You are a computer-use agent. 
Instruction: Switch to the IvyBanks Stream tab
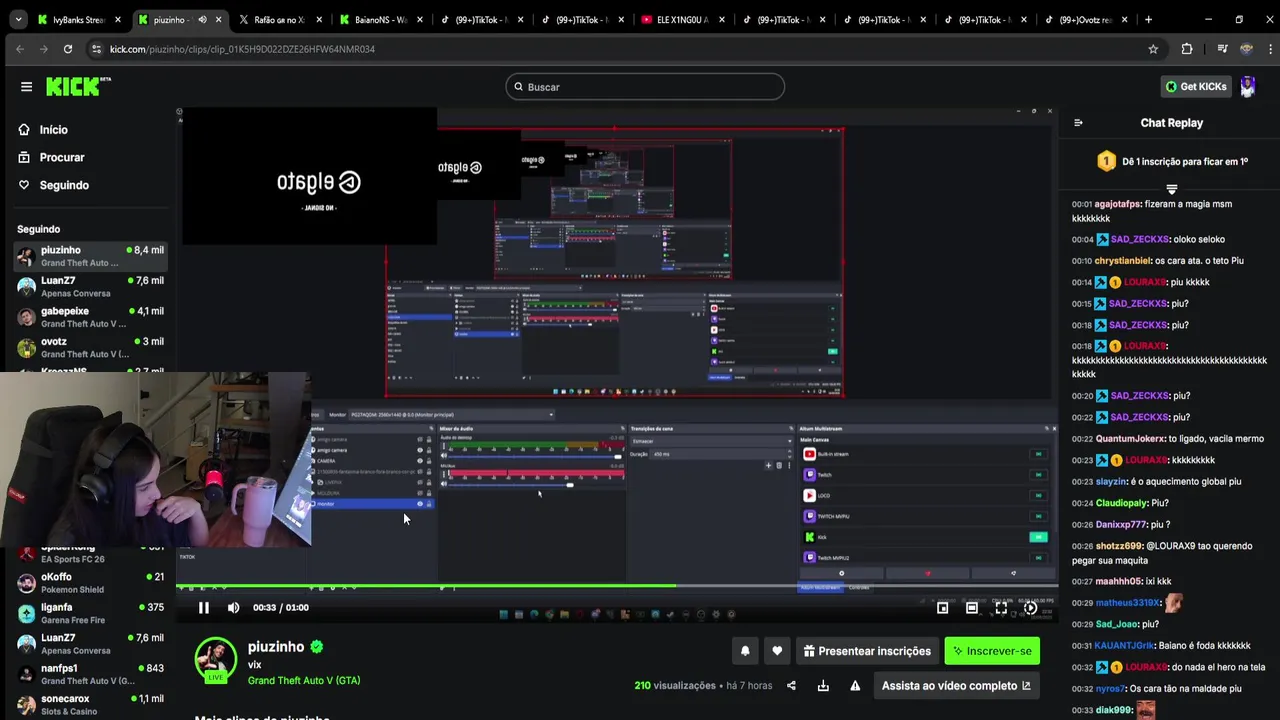pyautogui.click(x=80, y=19)
